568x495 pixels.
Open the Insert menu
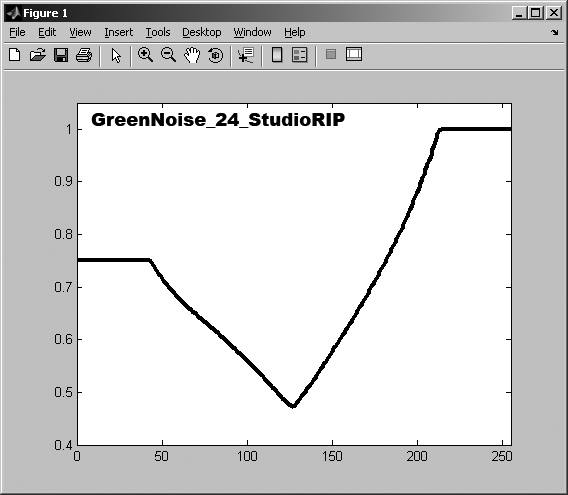coord(118,32)
